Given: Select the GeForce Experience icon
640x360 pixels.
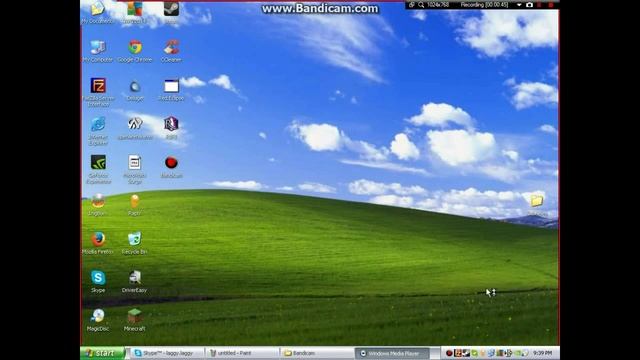Looking at the screenshot, I should [x=98, y=169].
